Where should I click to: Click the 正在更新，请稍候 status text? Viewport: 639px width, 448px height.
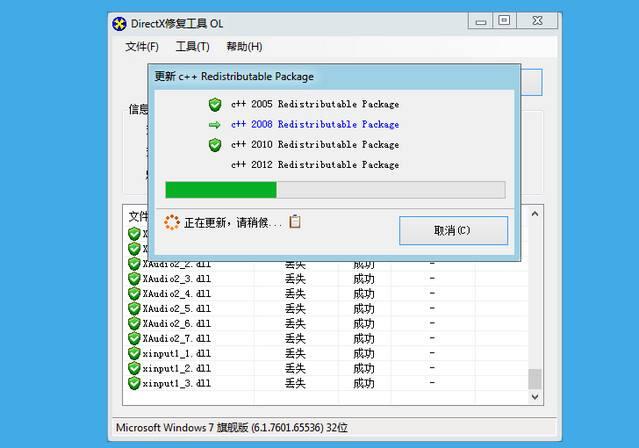(x=233, y=223)
